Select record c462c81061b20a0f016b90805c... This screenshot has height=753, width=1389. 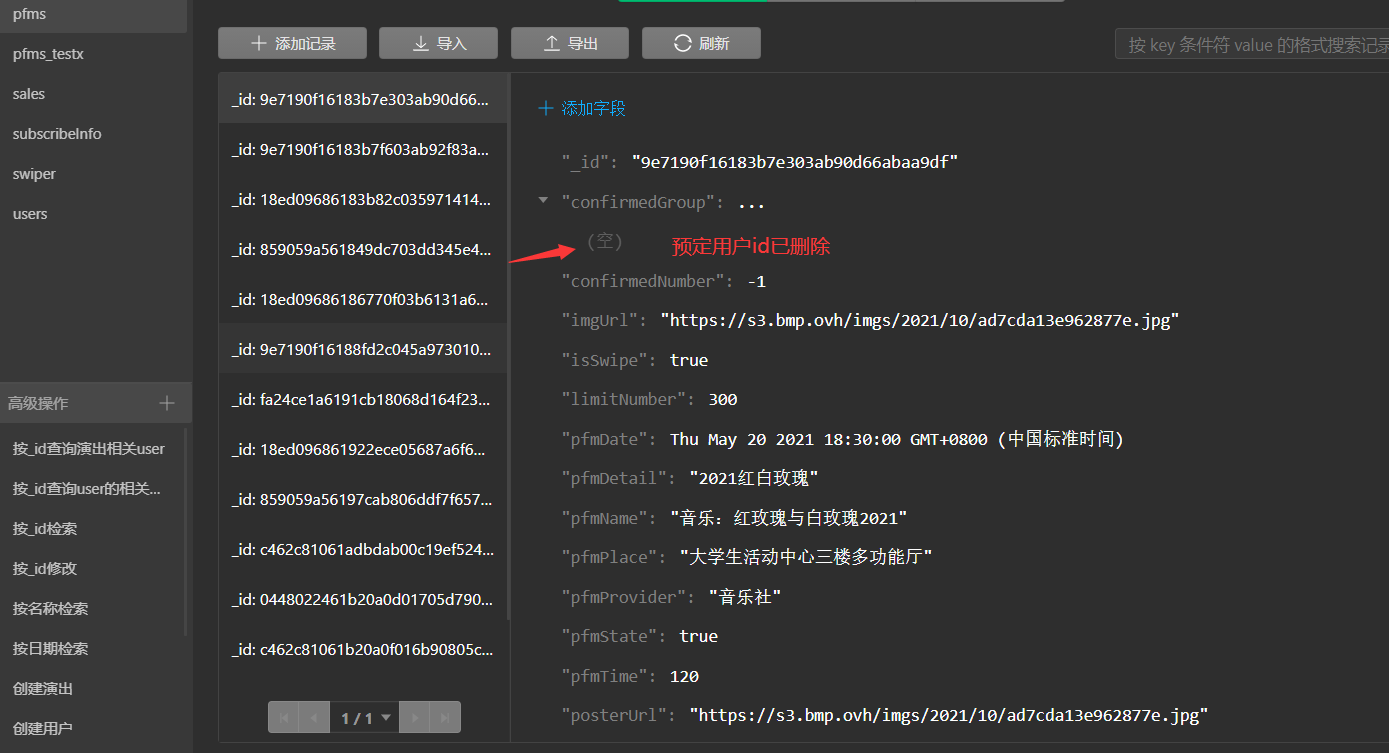pos(362,649)
